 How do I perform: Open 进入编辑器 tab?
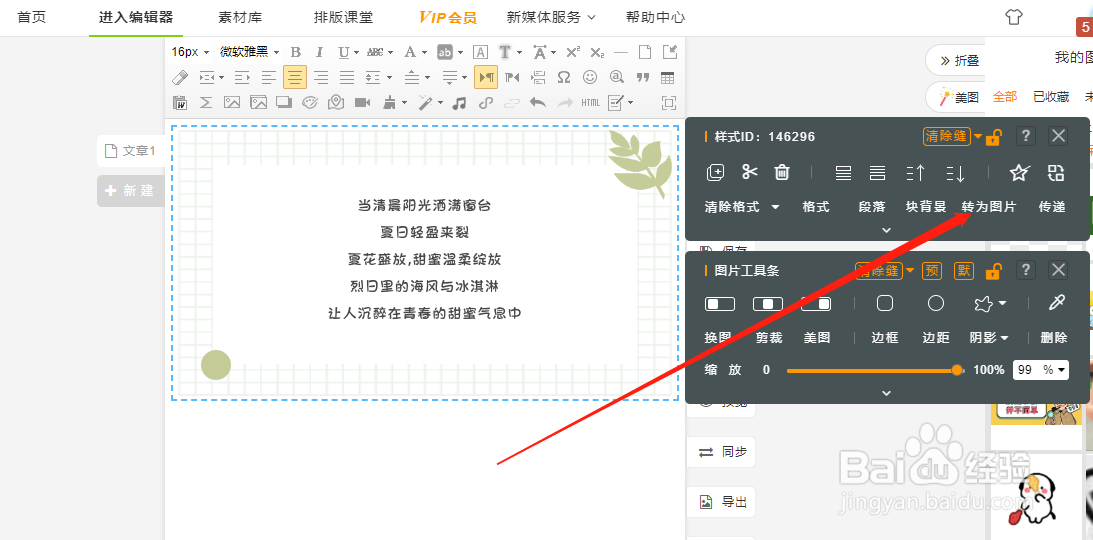(x=136, y=17)
